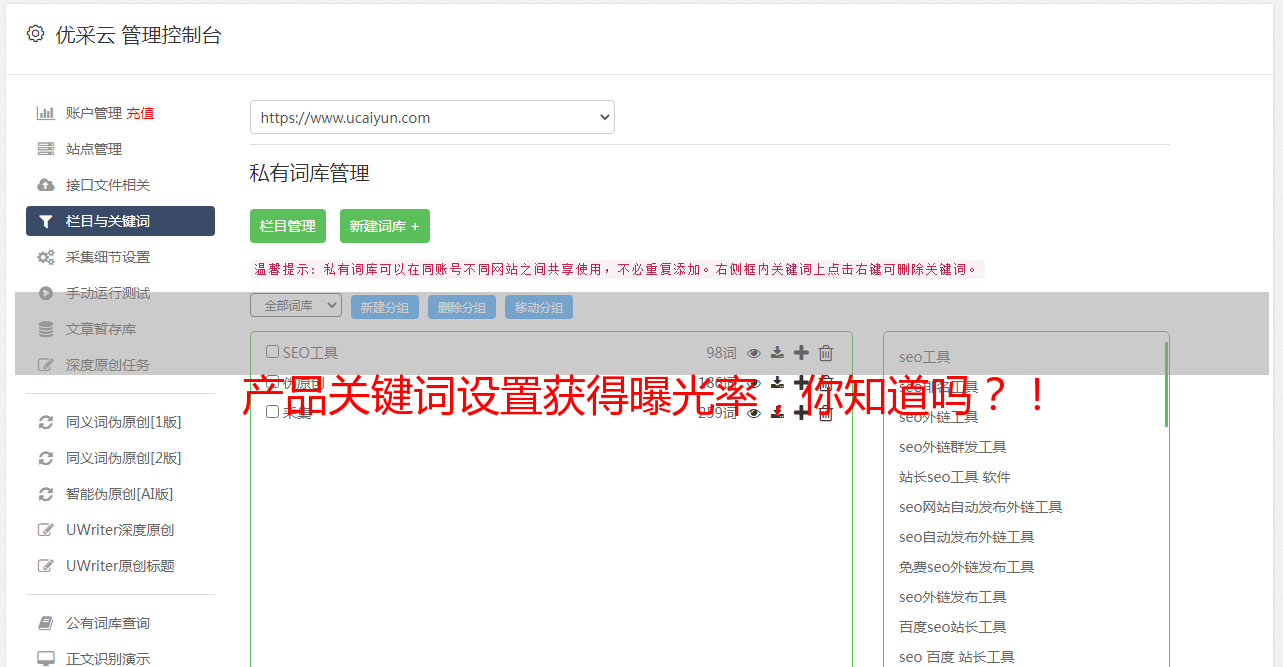
Task: Select keyword seo自动发布外链工具
Action: click(x=967, y=537)
